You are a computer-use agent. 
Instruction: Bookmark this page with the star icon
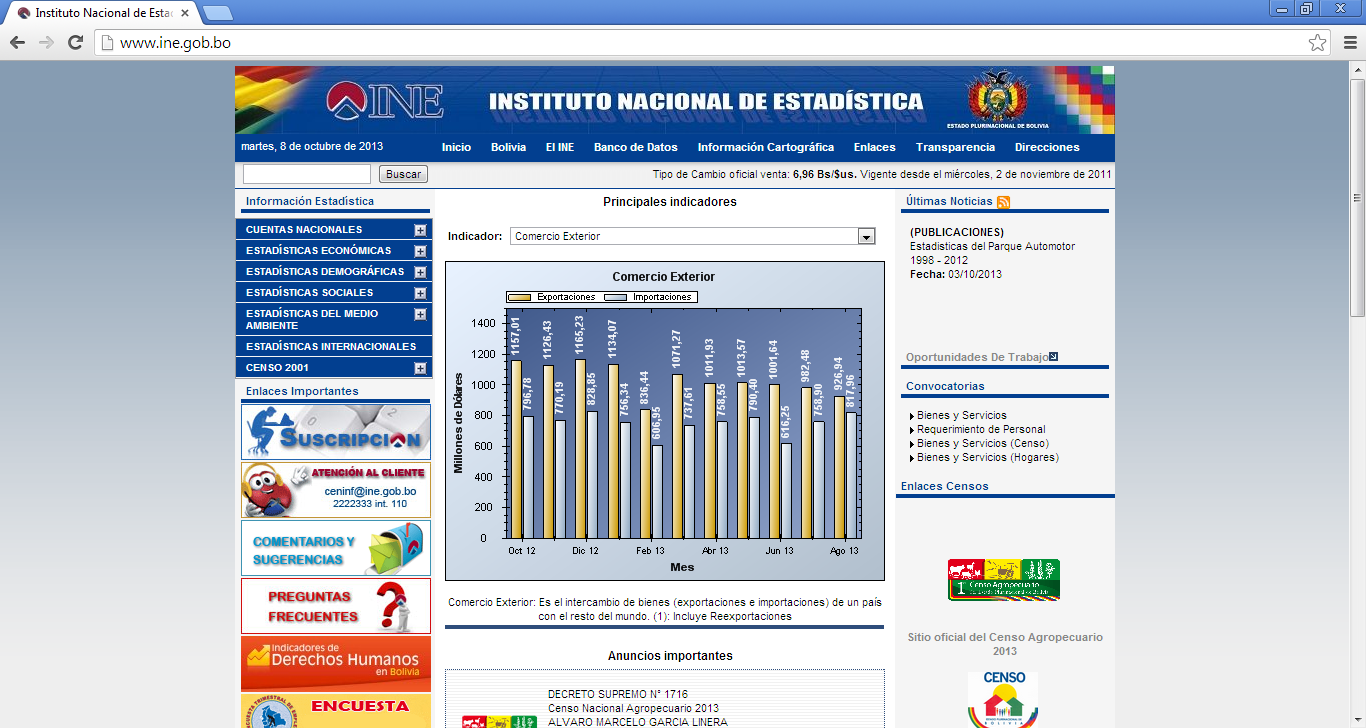coord(1318,42)
